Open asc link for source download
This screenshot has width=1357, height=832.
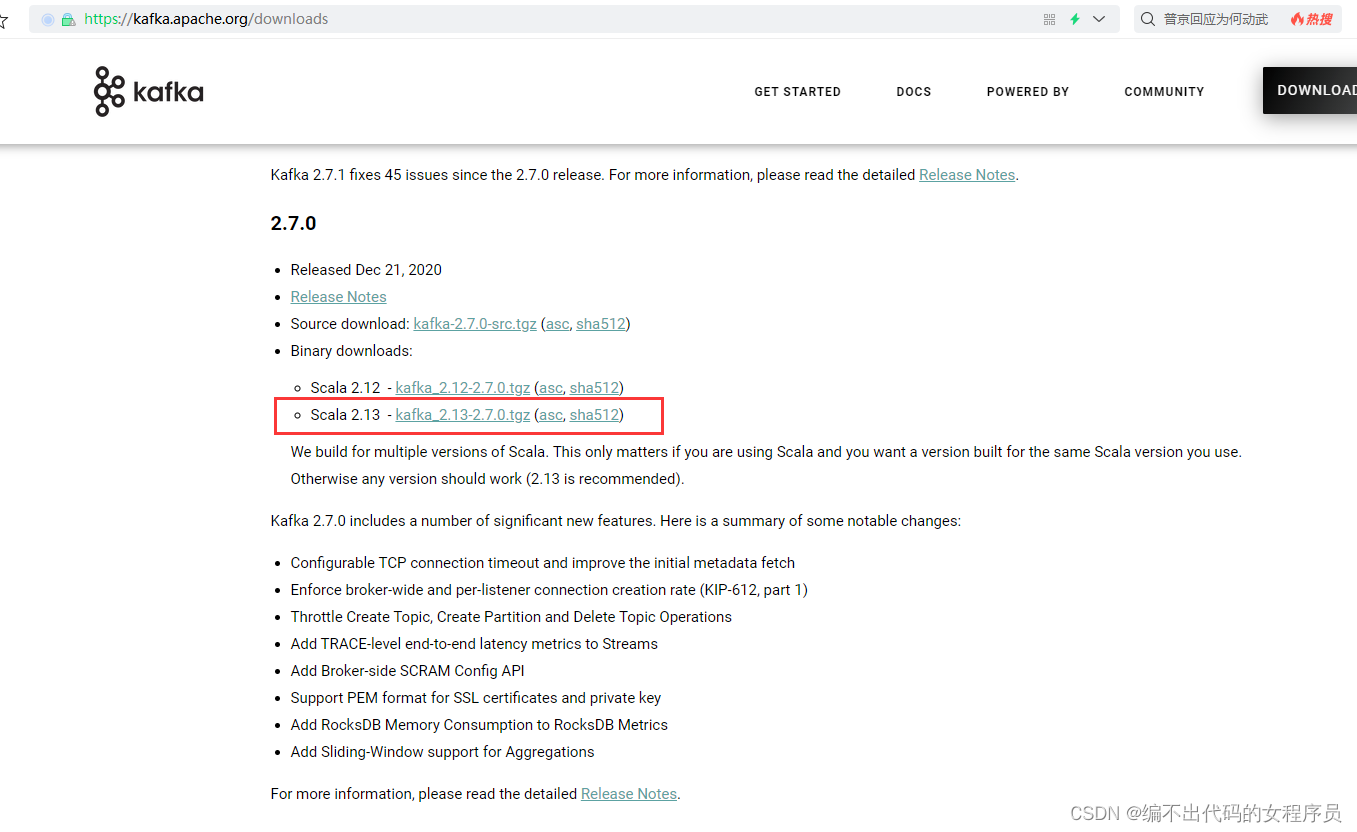pos(557,324)
